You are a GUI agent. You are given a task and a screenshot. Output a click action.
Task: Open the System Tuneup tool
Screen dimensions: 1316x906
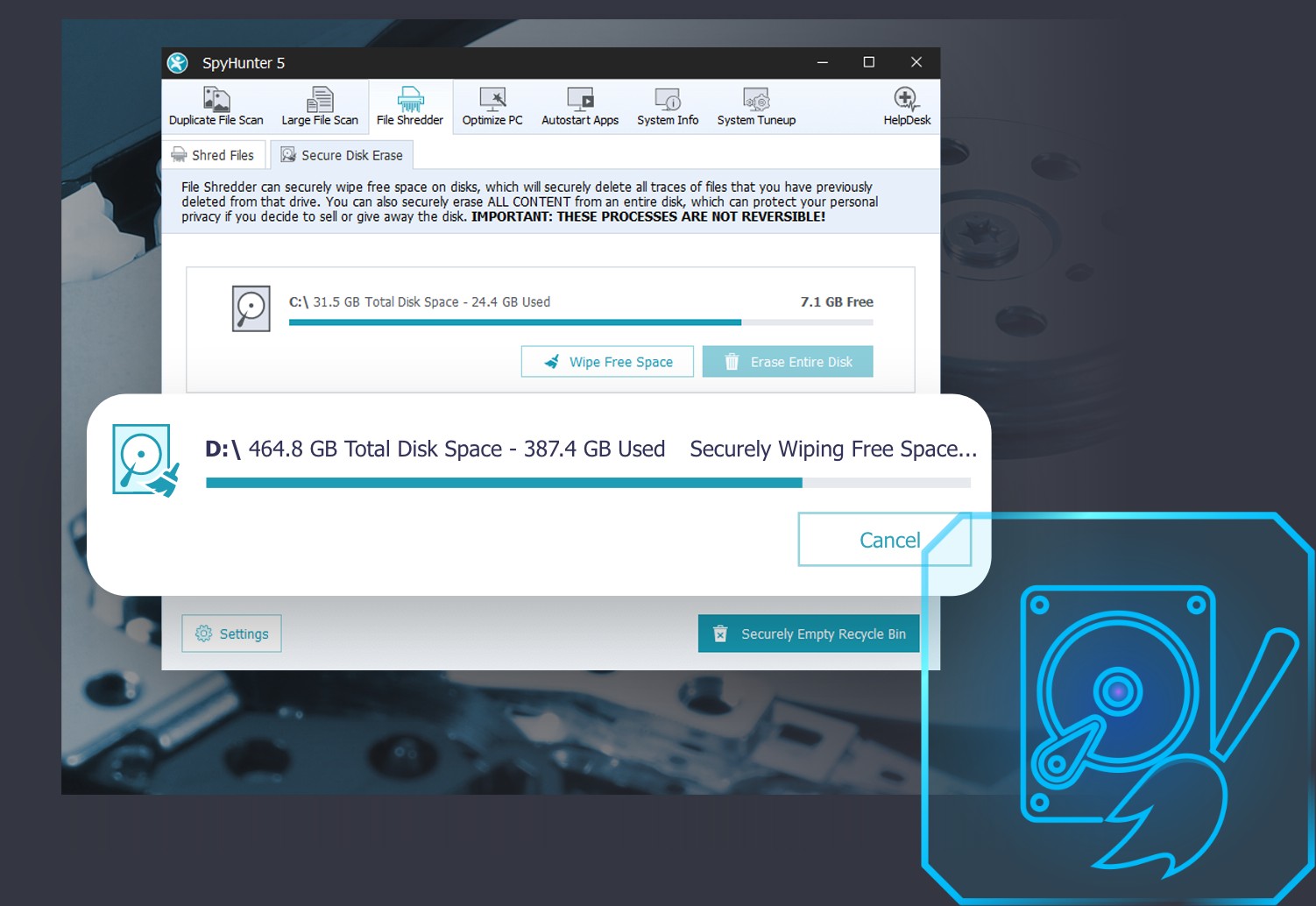(x=755, y=105)
